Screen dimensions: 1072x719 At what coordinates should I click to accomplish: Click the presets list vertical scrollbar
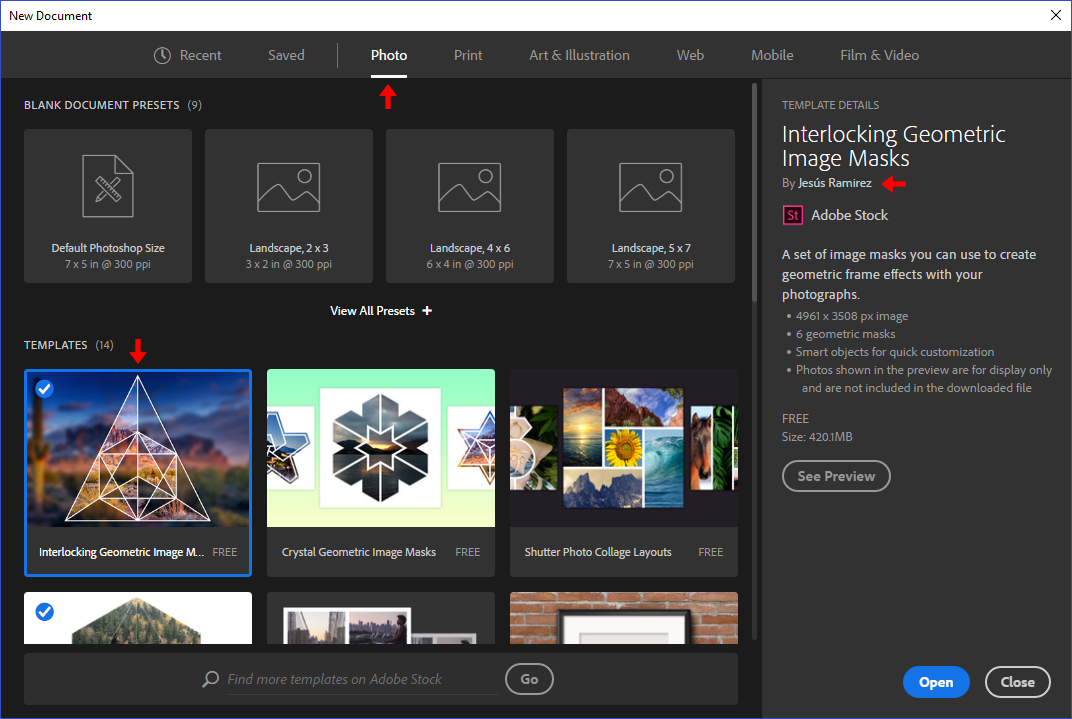coord(755,193)
